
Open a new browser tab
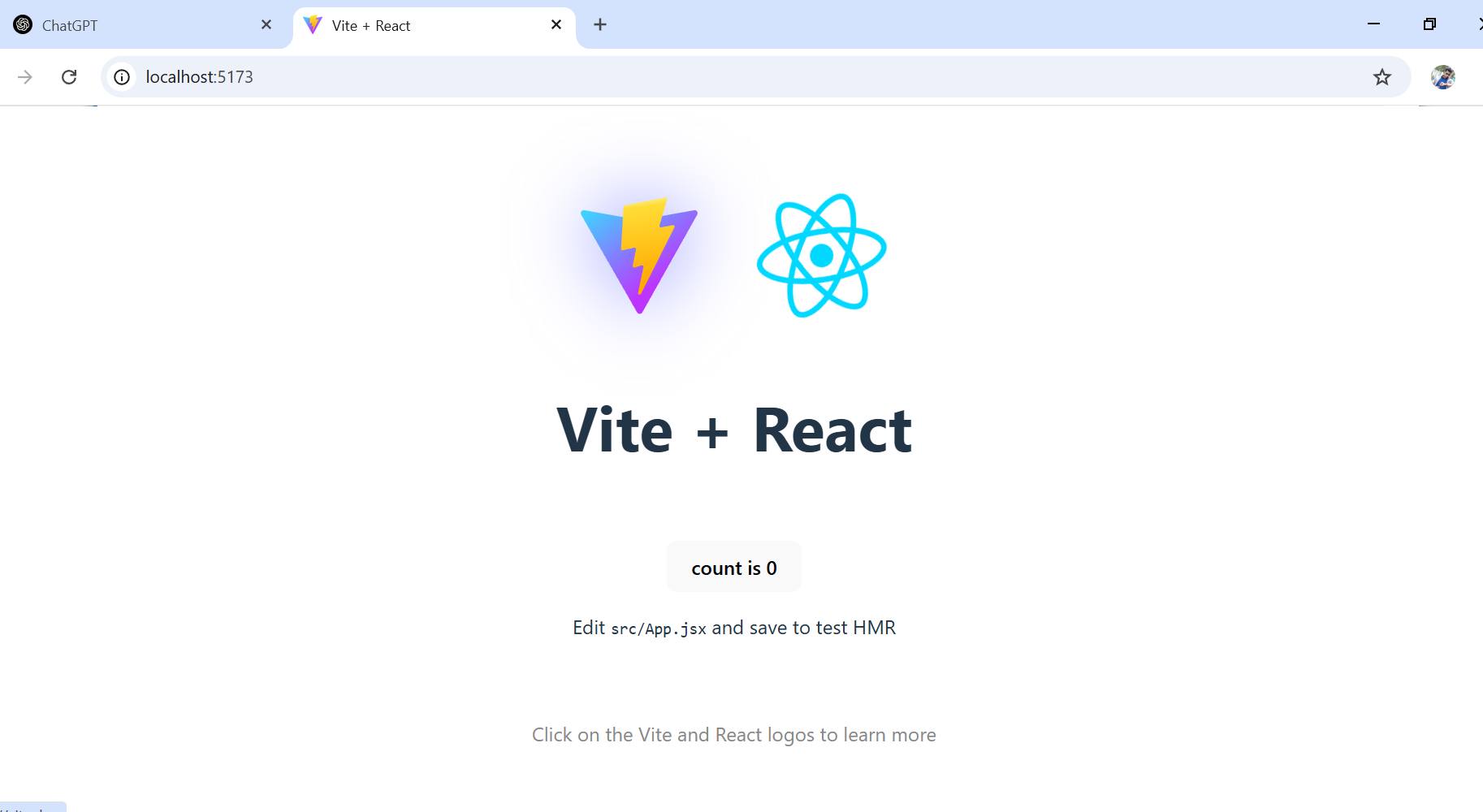pos(600,25)
